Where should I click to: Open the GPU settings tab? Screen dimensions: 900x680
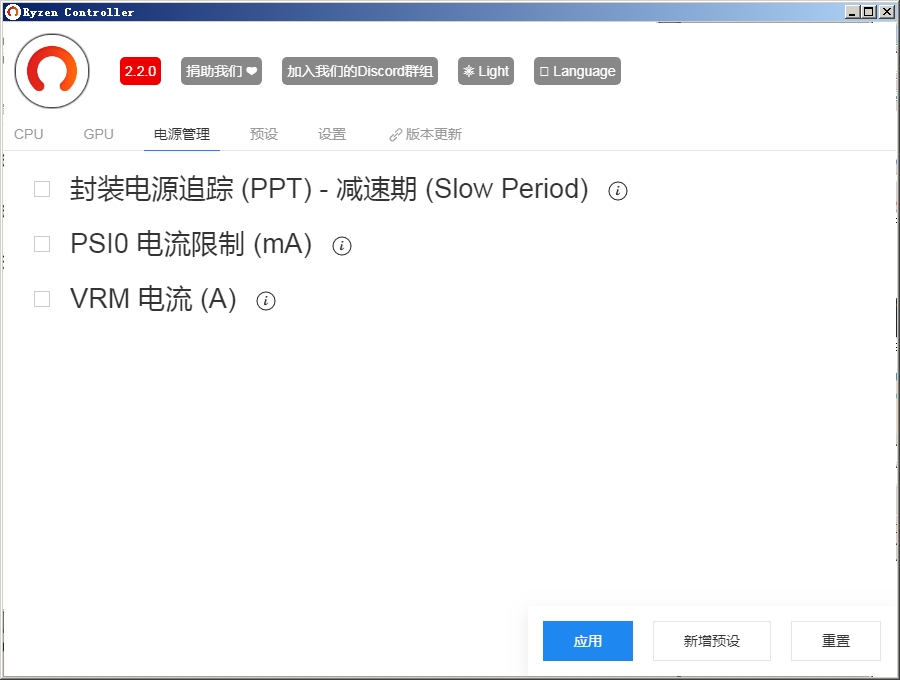tap(98, 133)
